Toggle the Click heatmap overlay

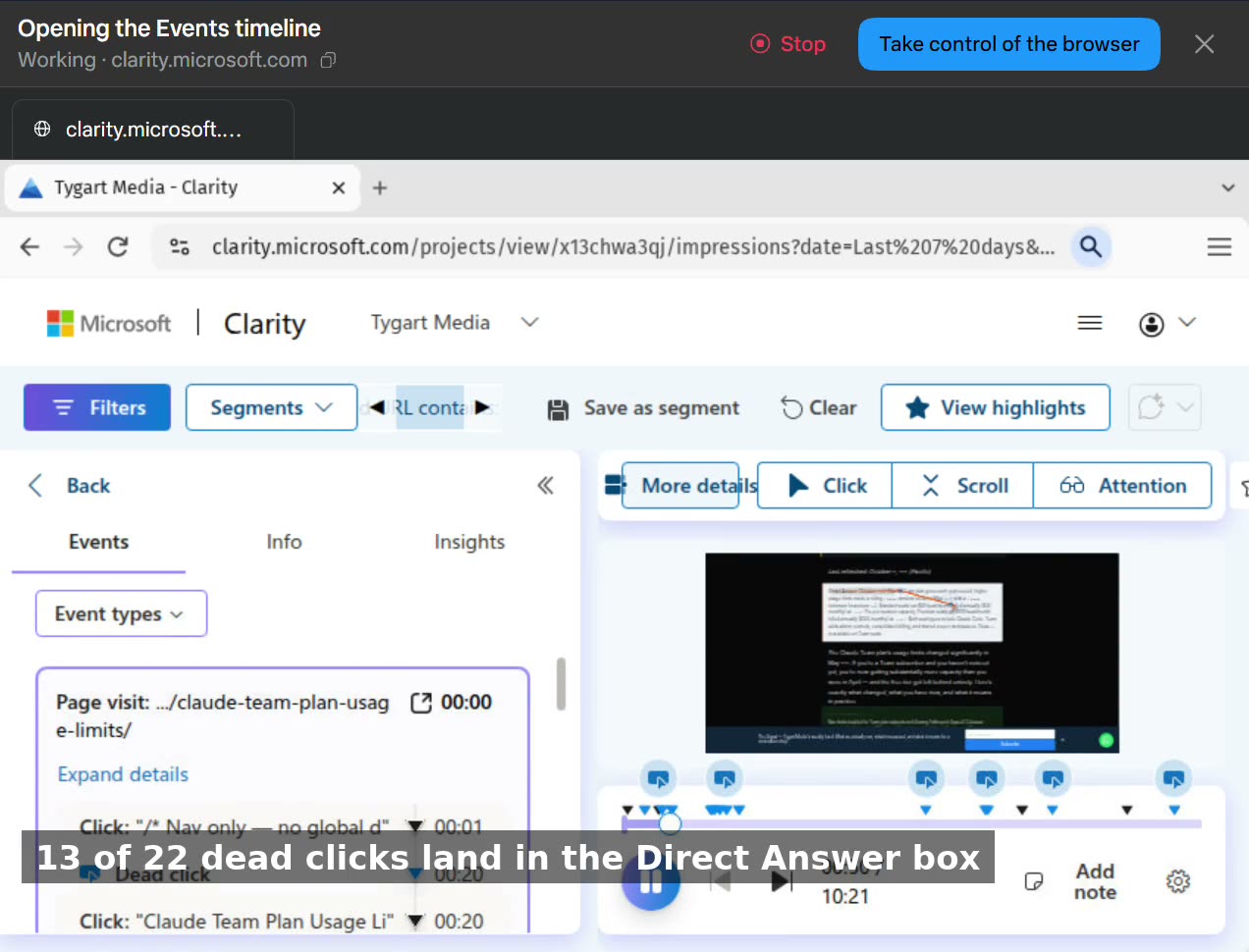(x=825, y=486)
